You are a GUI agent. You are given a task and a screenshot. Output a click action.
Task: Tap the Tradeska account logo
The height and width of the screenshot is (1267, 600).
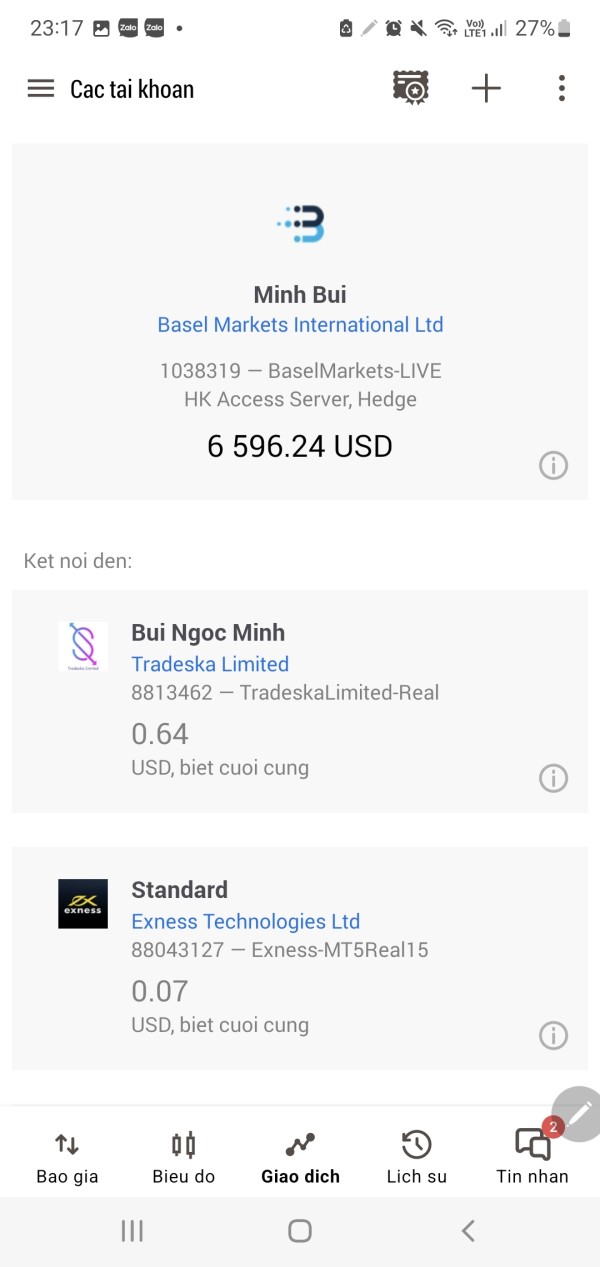coord(82,646)
